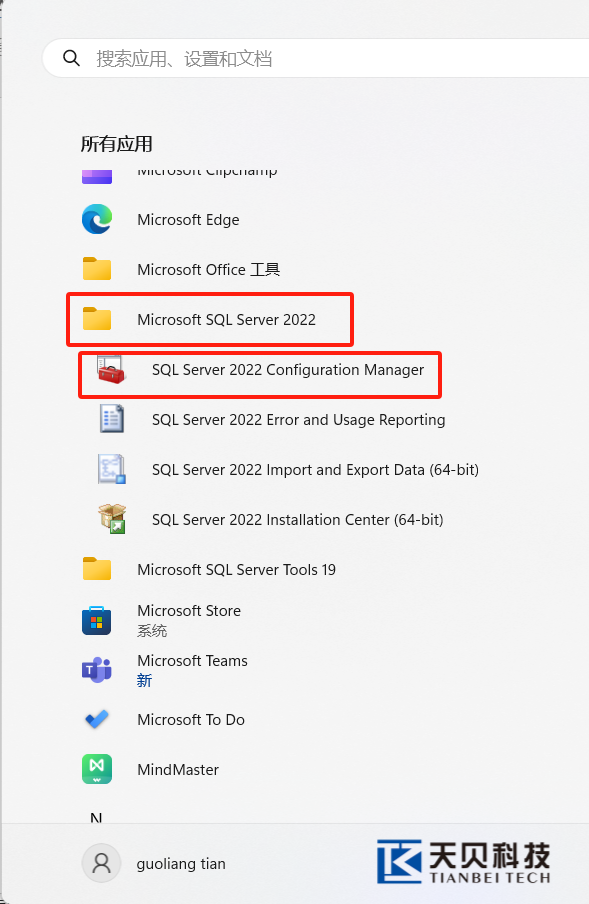Screen dimensions: 589x904
Task: Click the Error and Usage Reporting document icon
Action: pyautogui.click(x=112, y=419)
